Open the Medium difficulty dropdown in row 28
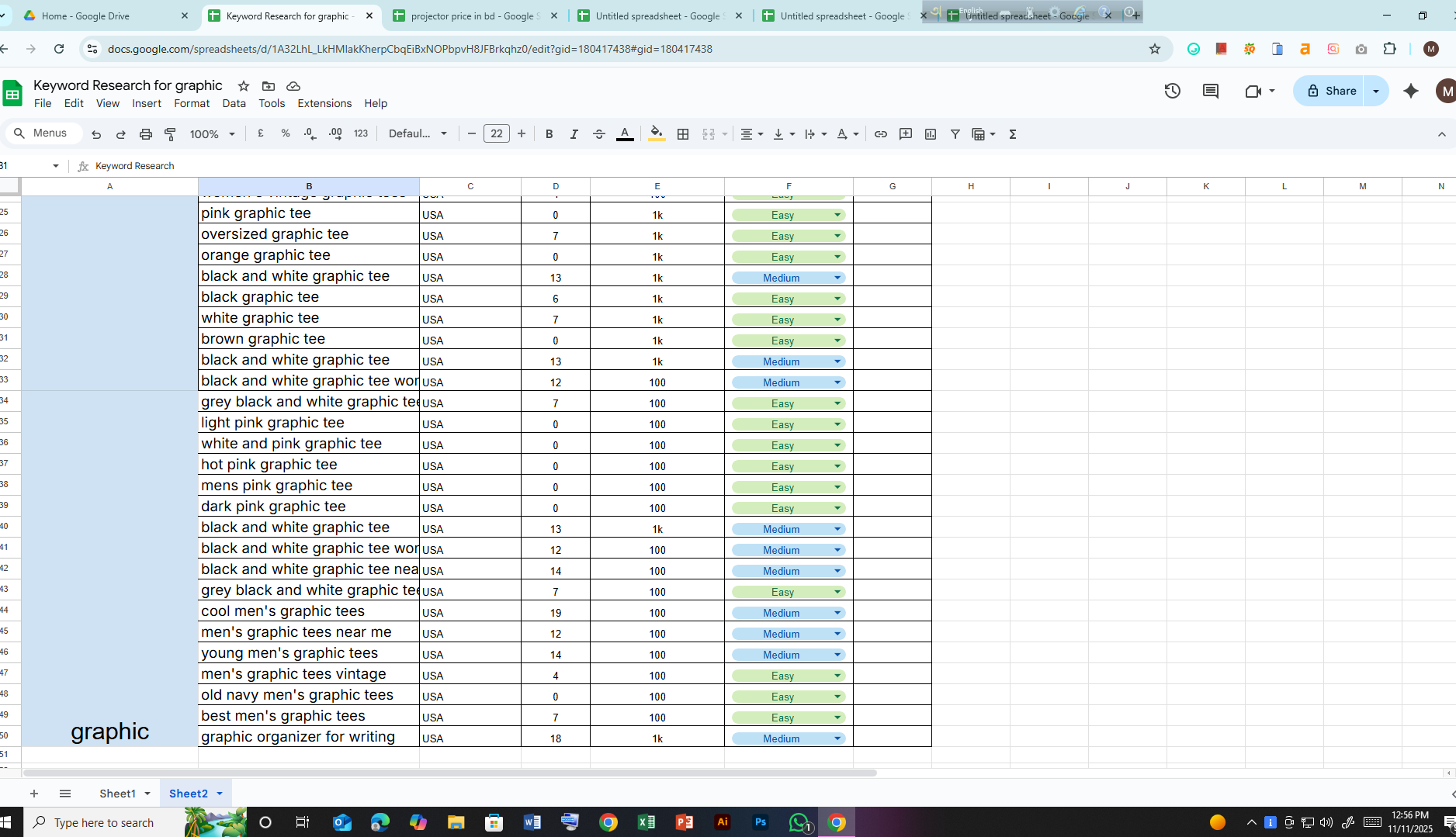This screenshot has height=837, width=1456. point(837,277)
